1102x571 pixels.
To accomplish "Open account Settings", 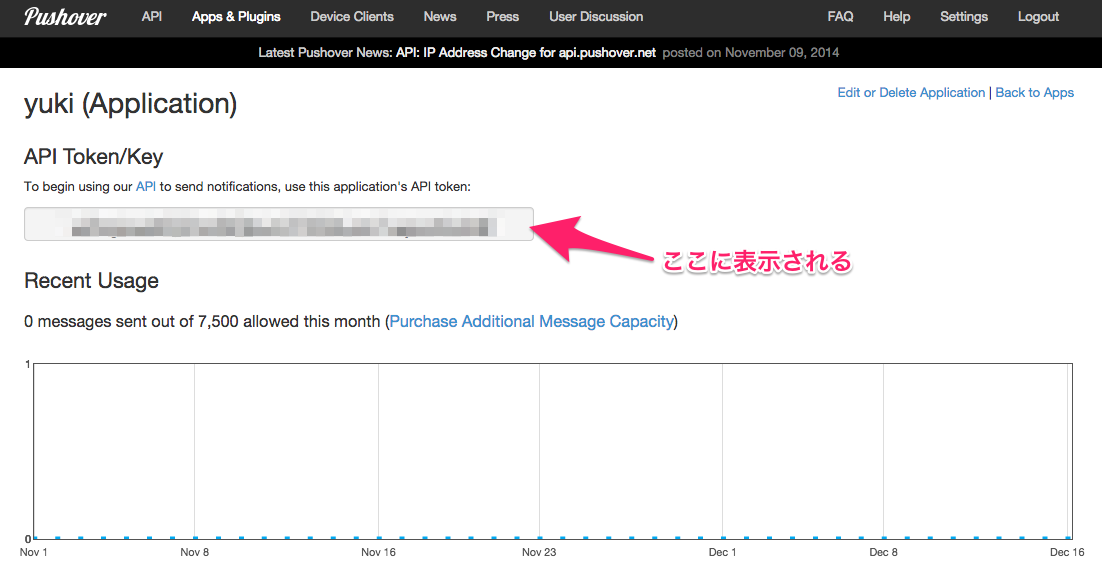I will tap(964, 16).
